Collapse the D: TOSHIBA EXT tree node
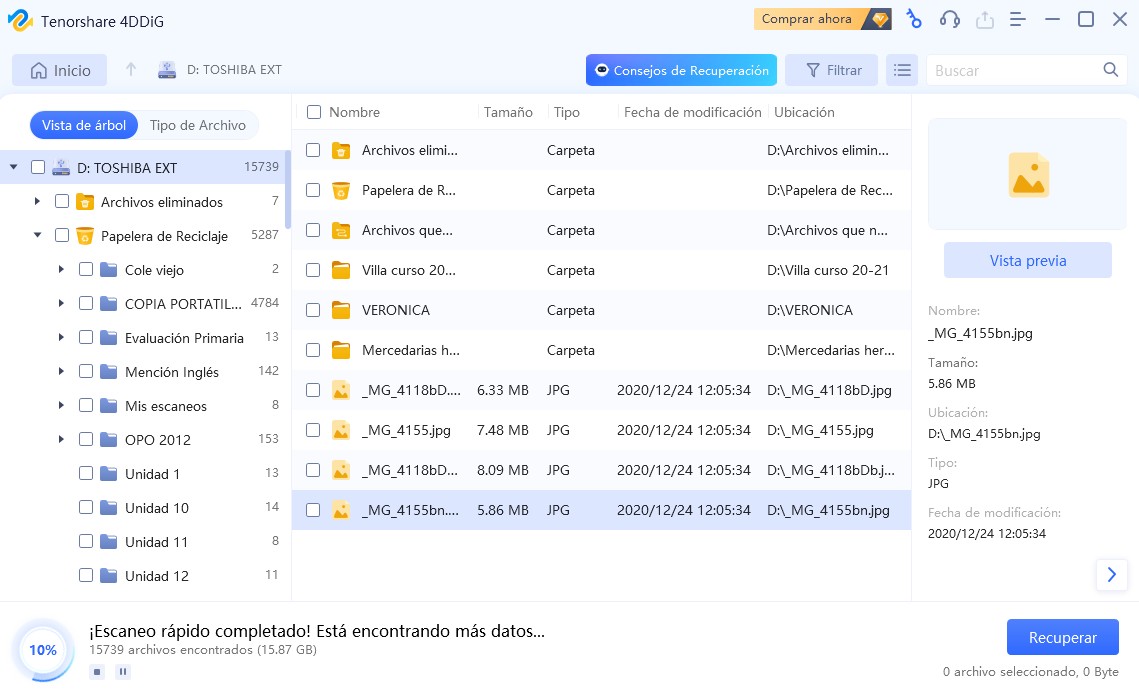Image resolution: width=1139 pixels, height=691 pixels. coord(13,167)
